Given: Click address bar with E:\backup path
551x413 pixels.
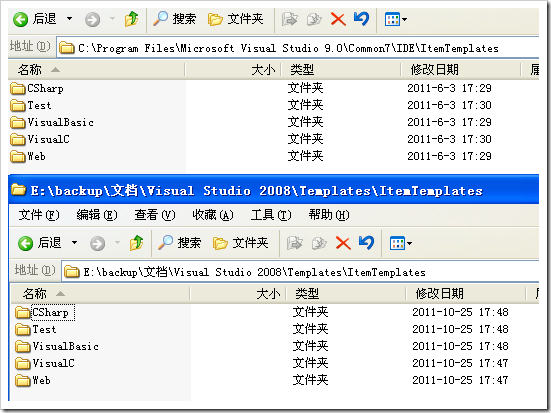Looking at the screenshot, I should pyautogui.click(x=300, y=272).
